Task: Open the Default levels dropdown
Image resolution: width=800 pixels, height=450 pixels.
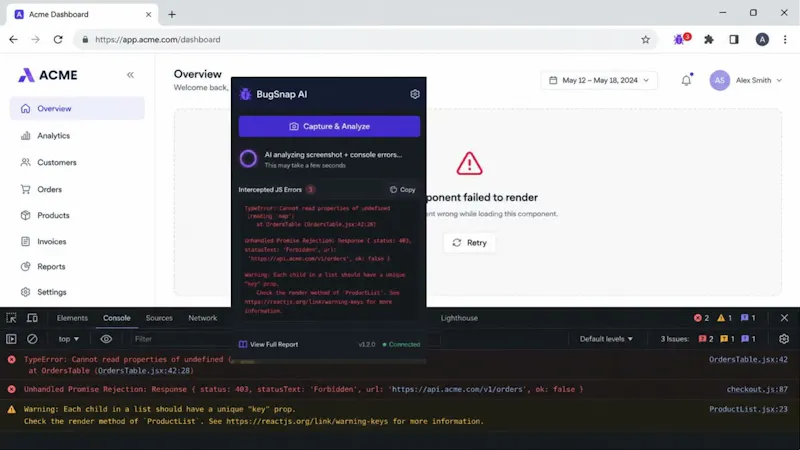Action: point(606,339)
